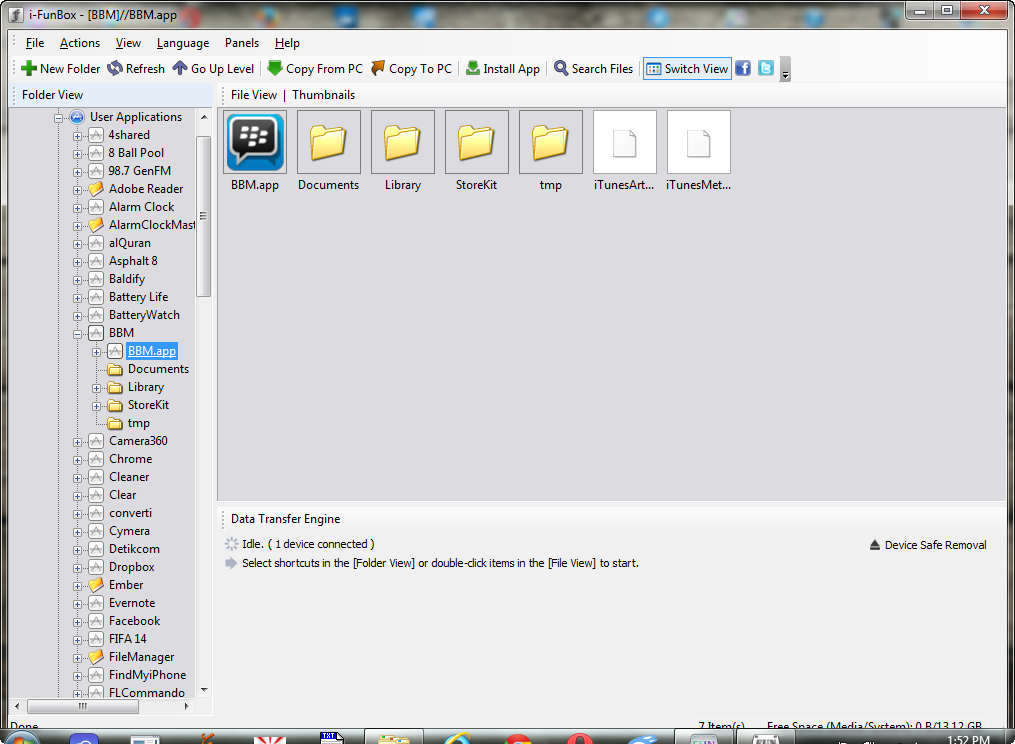Image resolution: width=1015 pixels, height=744 pixels.
Task: Click the Cymera app icon in tree
Action: point(96,531)
